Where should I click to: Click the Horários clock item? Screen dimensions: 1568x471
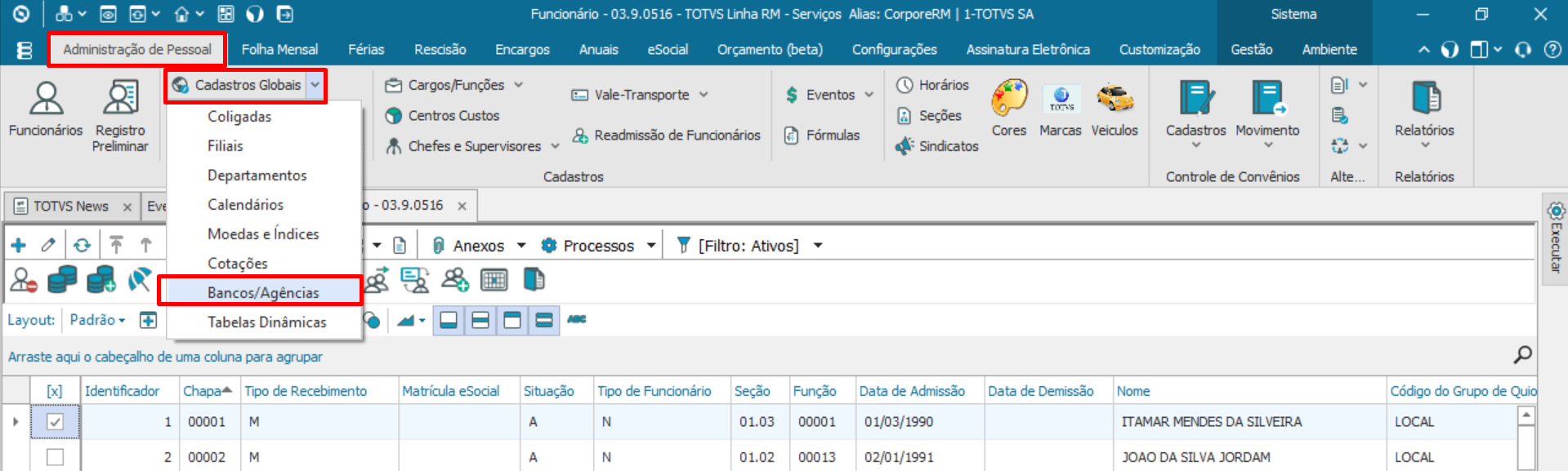pos(932,85)
